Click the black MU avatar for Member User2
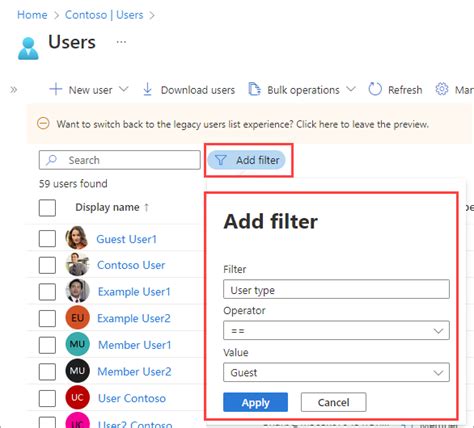474x428 pixels. [x=77, y=371]
